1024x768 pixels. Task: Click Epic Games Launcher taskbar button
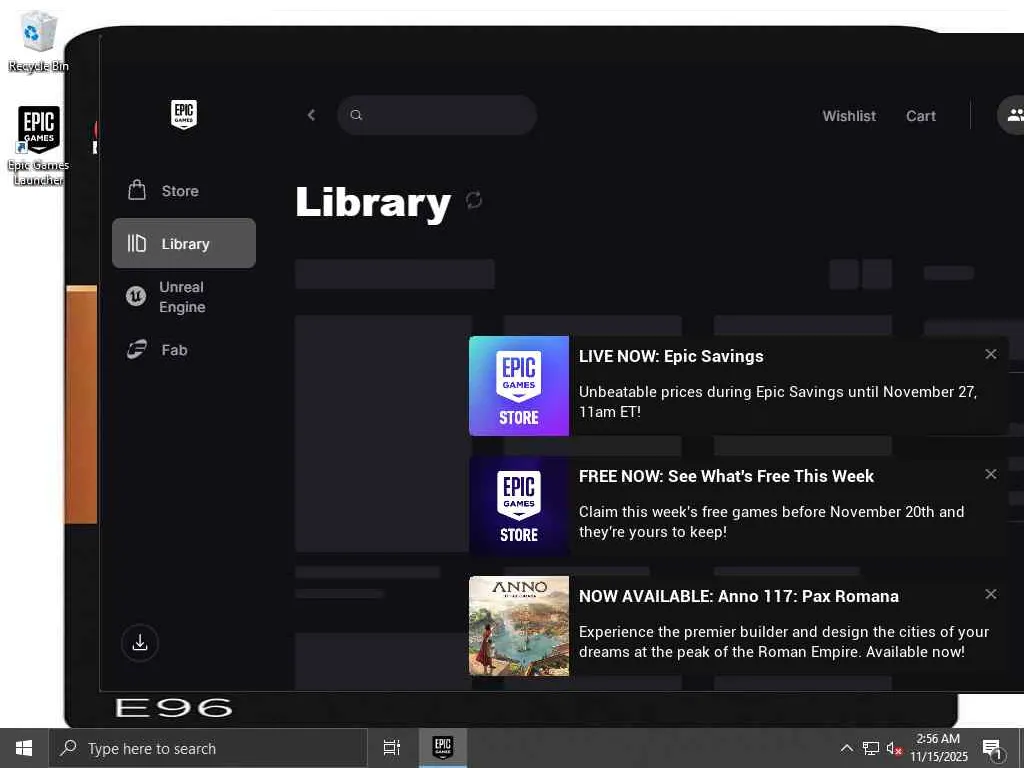[443, 748]
